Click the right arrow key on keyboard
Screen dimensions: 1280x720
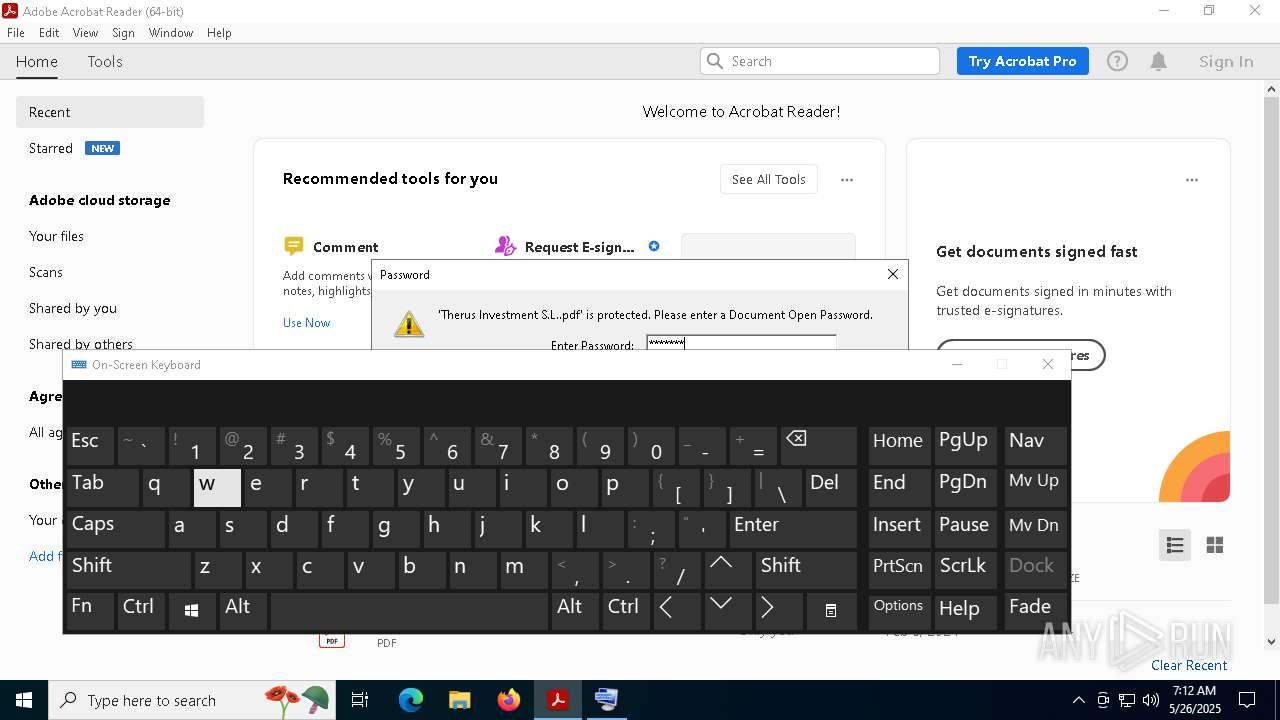click(780, 611)
